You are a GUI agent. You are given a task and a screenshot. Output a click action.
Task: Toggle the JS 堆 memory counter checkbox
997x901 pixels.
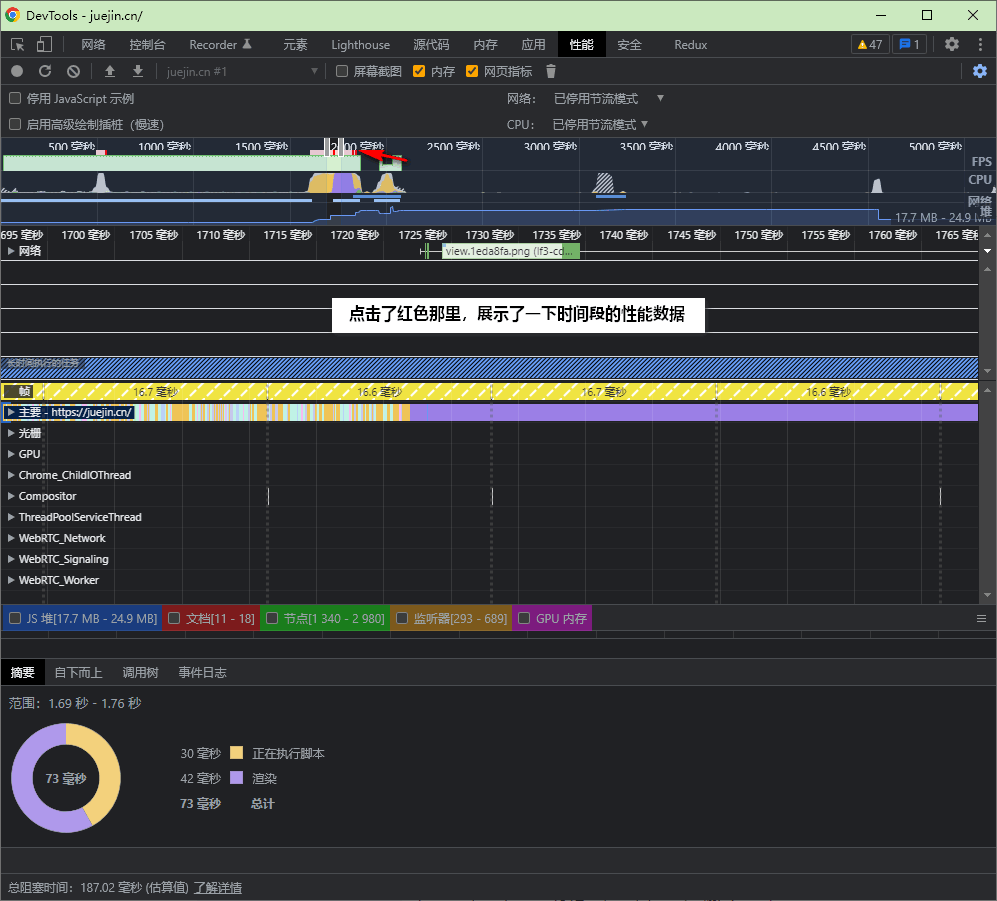(x=15, y=618)
